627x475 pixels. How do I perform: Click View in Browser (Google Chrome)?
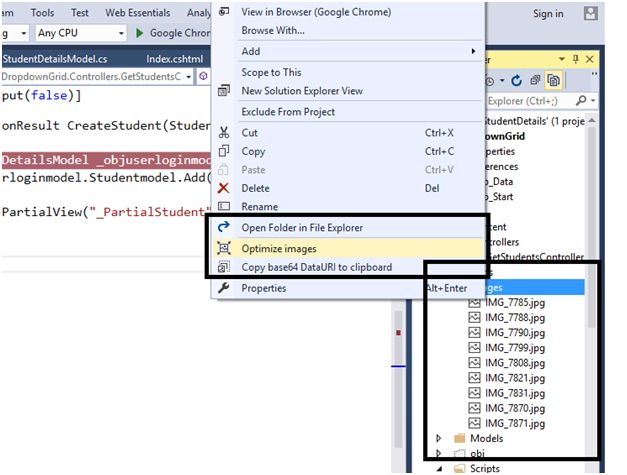[x=316, y=12]
